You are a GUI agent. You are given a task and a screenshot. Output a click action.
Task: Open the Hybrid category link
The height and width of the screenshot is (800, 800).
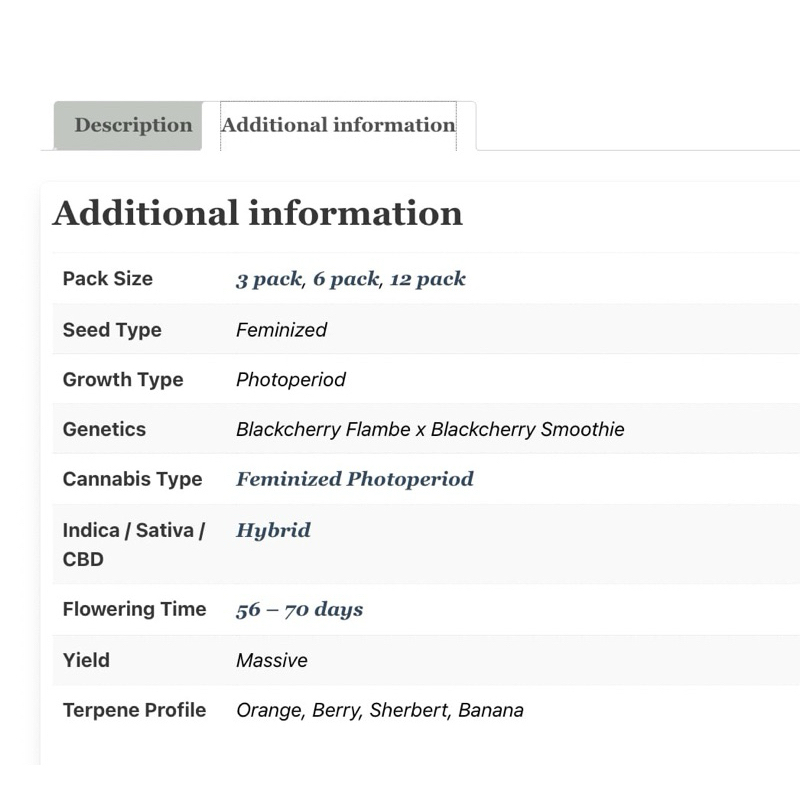(x=273, y=531)
